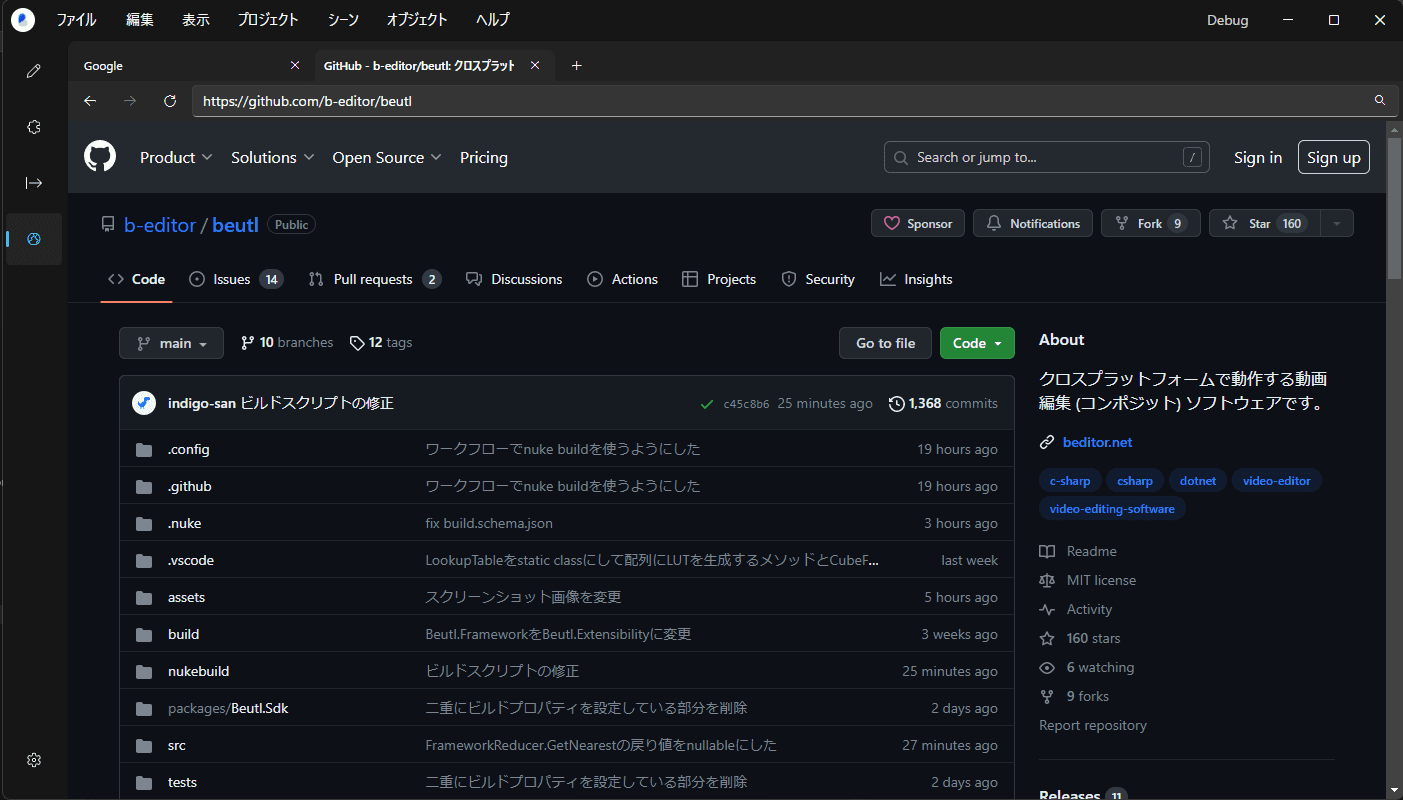1403x800 pixels.
Task: Switch to the Issues tab
Action: click(x=236, y=279)
